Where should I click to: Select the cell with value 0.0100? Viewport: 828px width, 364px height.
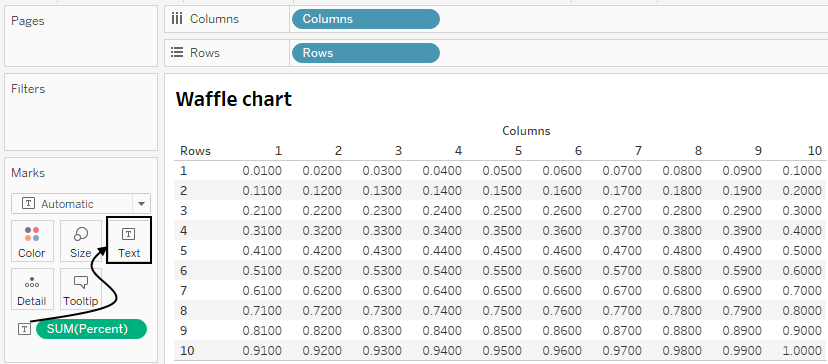pos(262,171)
